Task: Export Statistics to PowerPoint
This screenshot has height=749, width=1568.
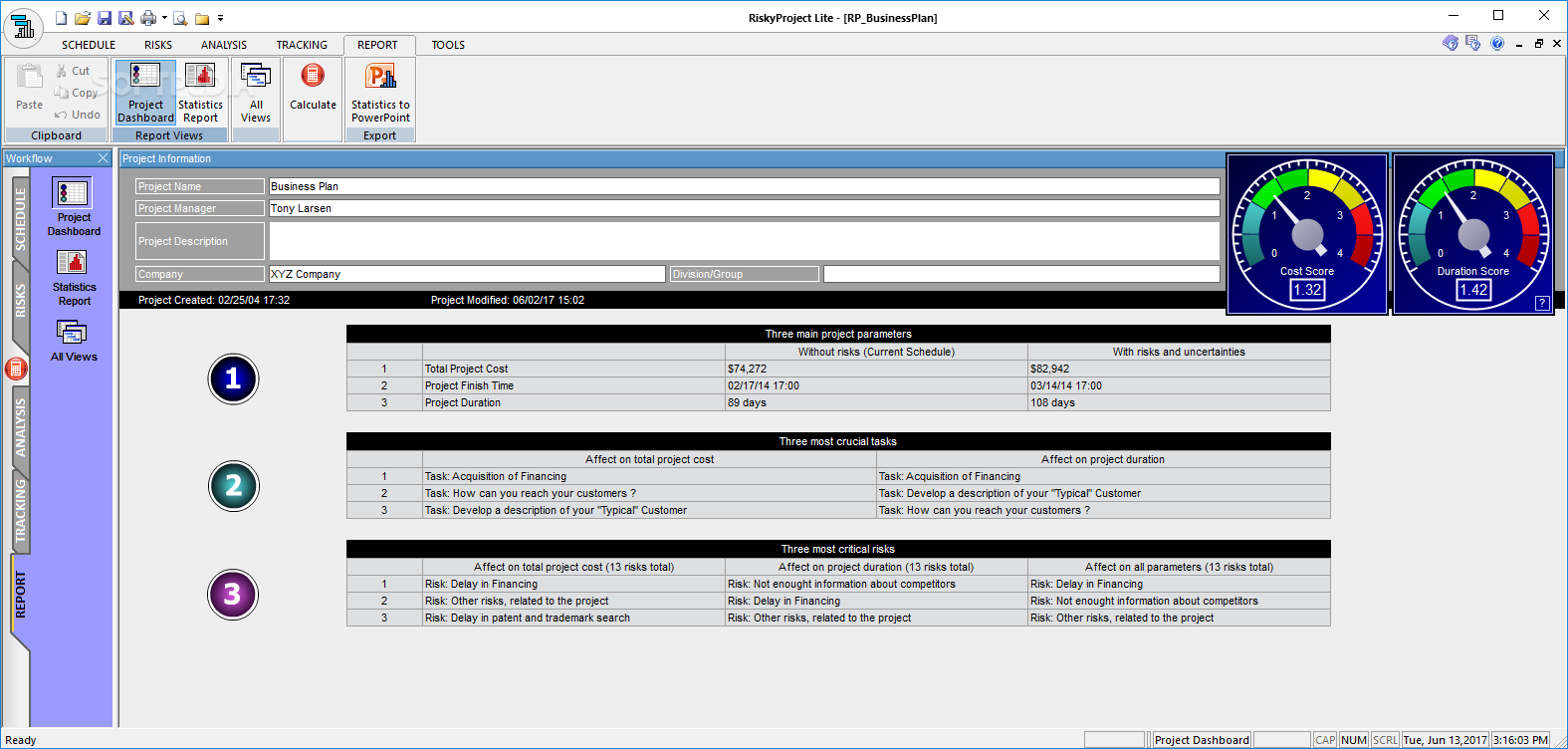Action: (380, 93)
